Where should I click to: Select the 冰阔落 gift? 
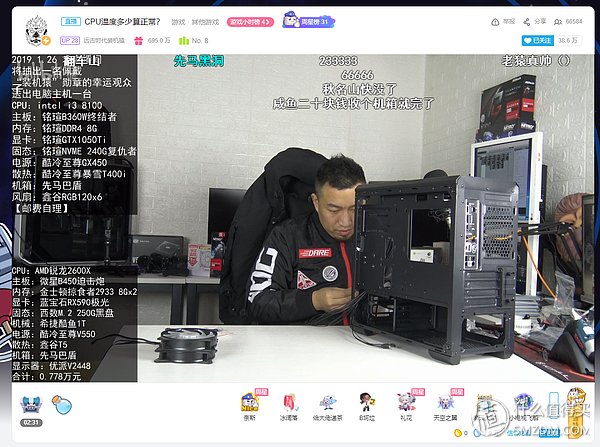(x=289, y=406)
